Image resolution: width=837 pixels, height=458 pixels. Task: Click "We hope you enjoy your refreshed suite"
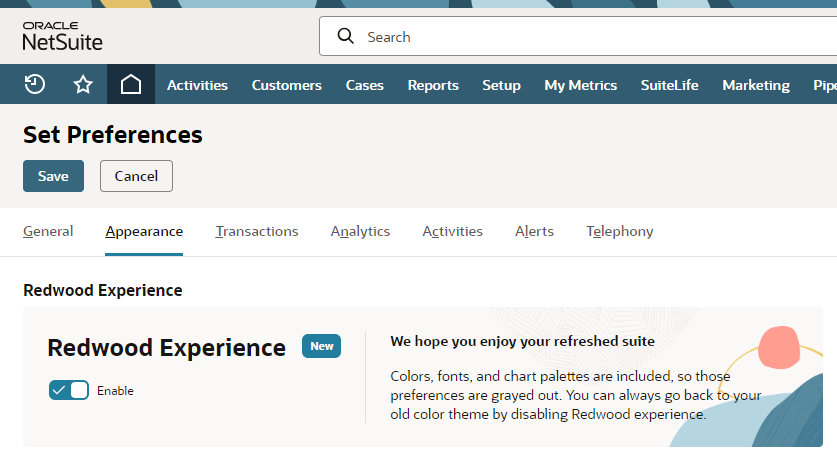click(x=522, y=341)
